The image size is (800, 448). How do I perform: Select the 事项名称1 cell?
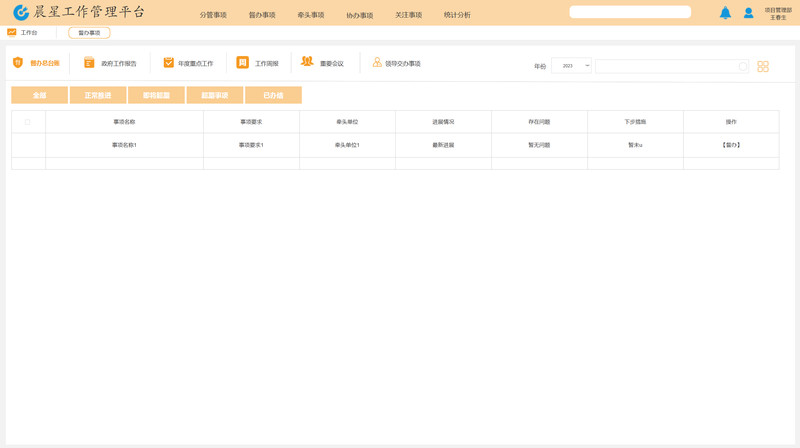click(x=124, y=145)
